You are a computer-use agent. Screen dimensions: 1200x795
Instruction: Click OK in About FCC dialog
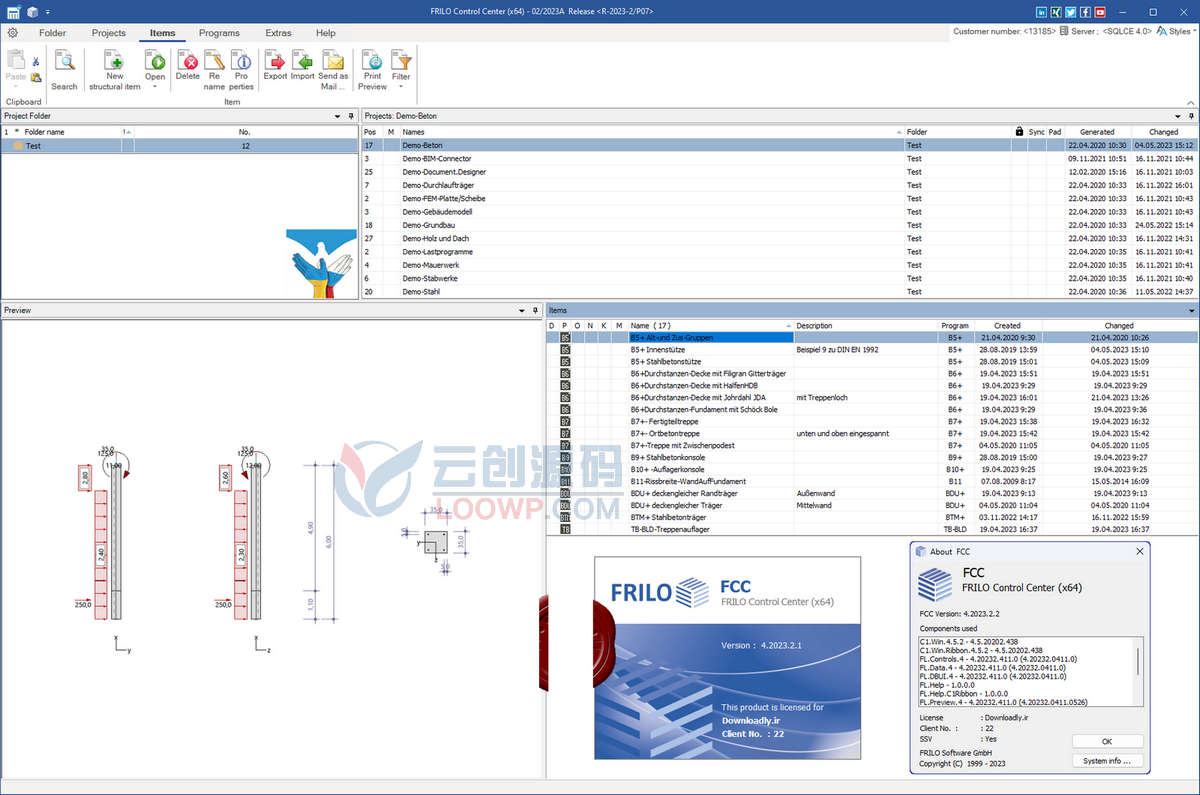coord(1107,742)
